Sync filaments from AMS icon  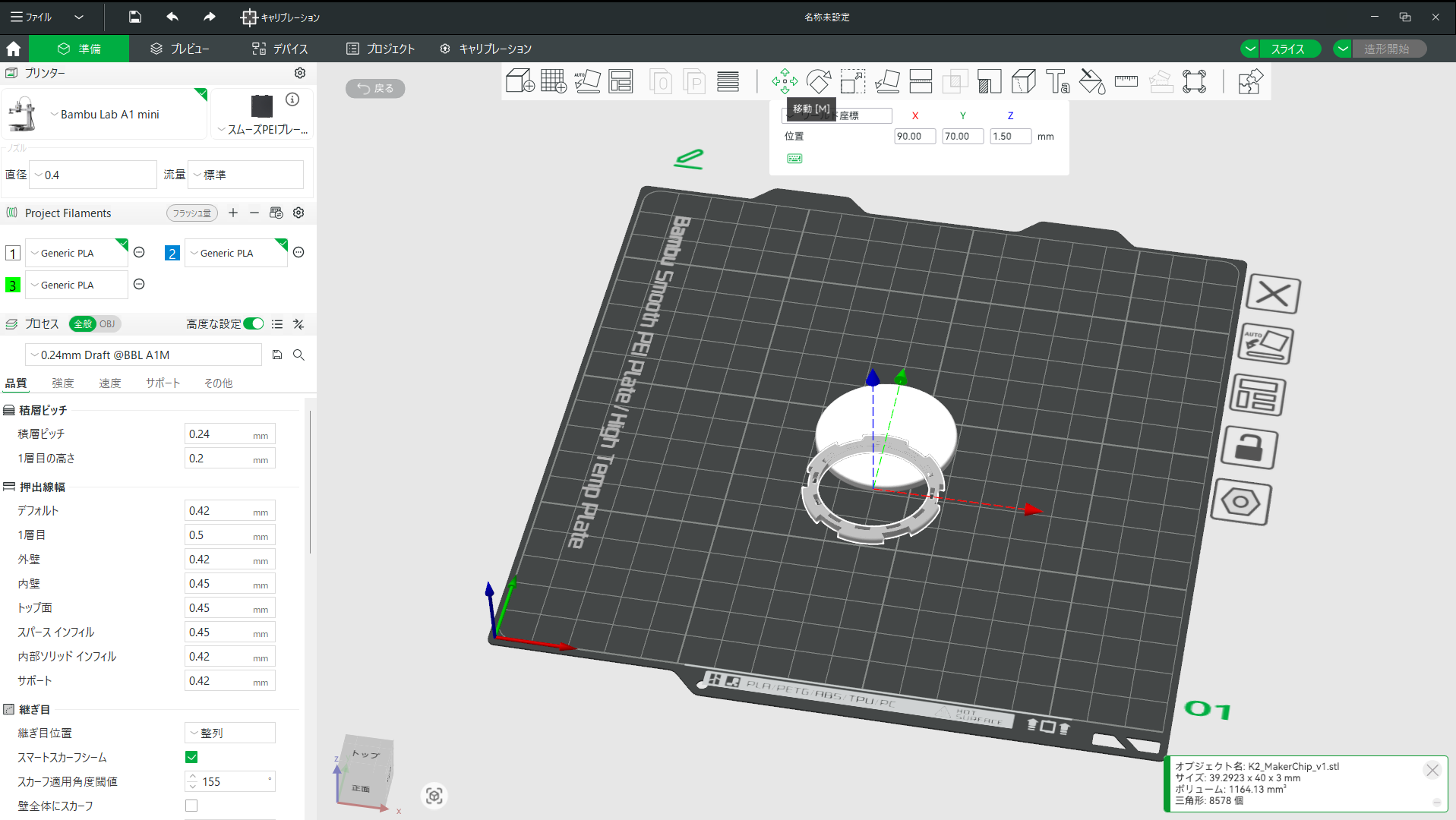(276, 213)
